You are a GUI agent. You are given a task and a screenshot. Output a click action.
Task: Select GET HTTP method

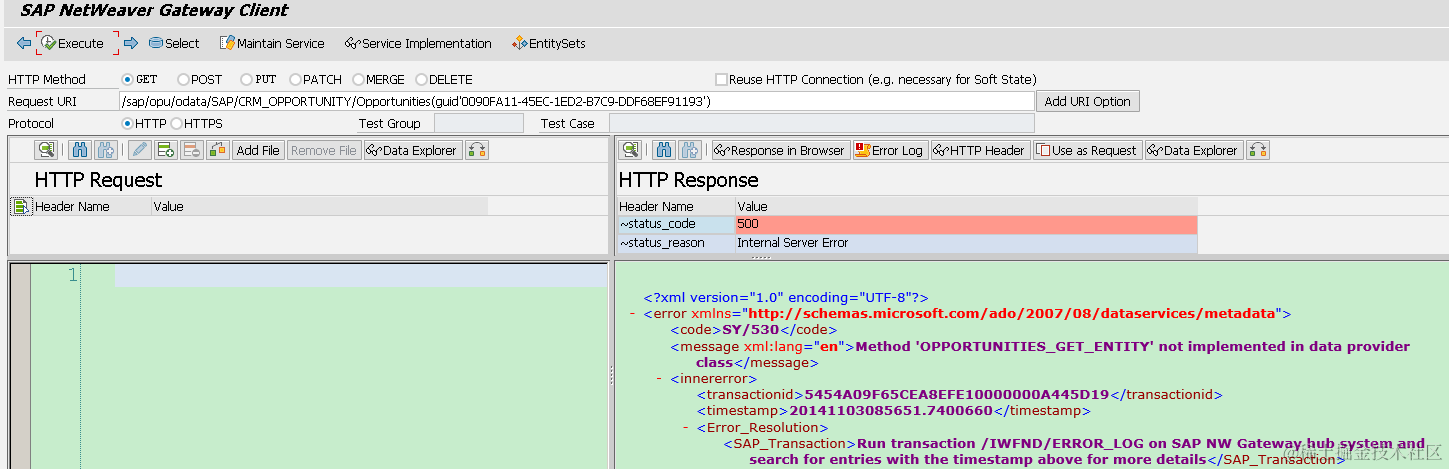point(128,79)
